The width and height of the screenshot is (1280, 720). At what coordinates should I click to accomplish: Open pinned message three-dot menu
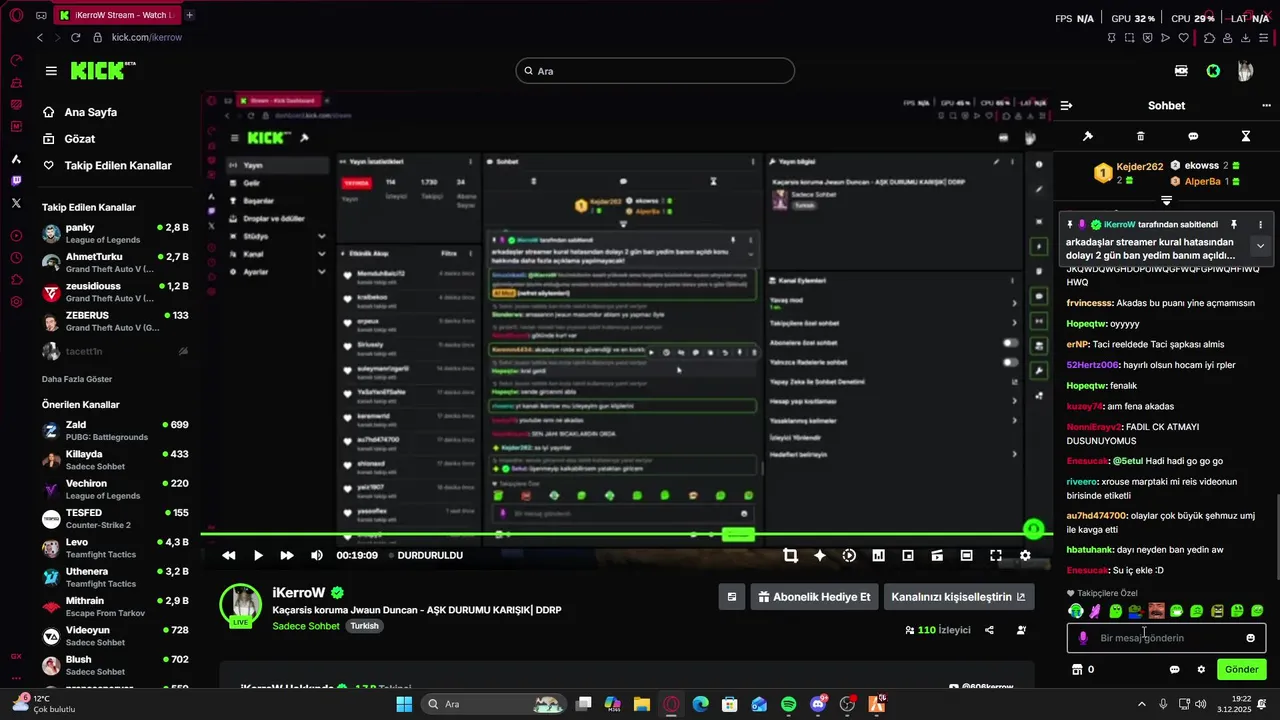[1260, 225]
